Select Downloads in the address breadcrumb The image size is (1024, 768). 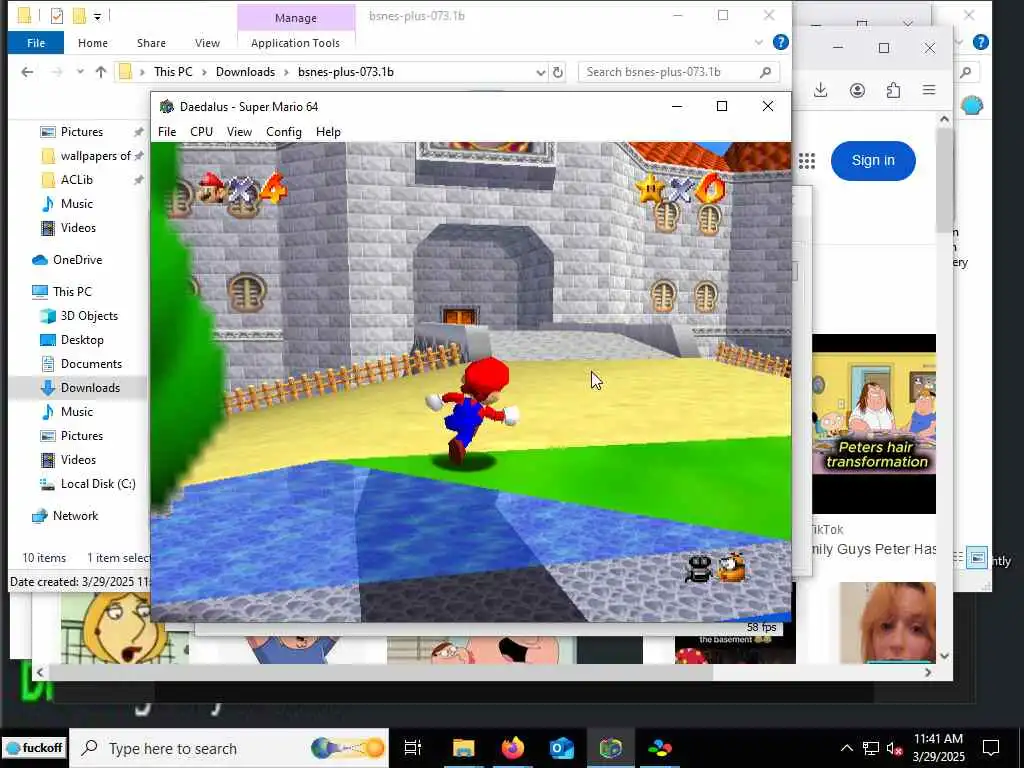click(x=245, y=72)
